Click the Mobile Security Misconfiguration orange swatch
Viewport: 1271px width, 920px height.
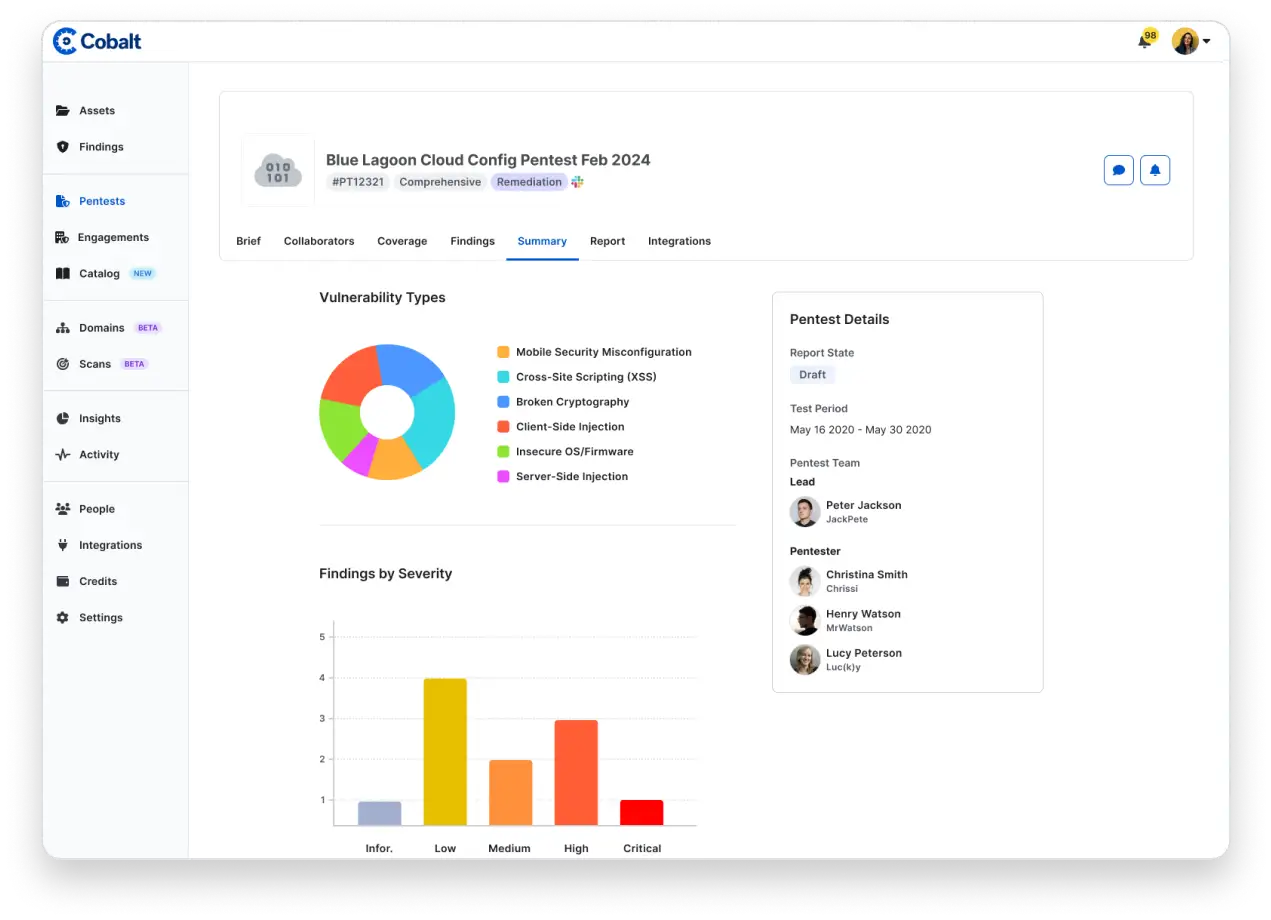pyautogui.click(x=503, y=352)
